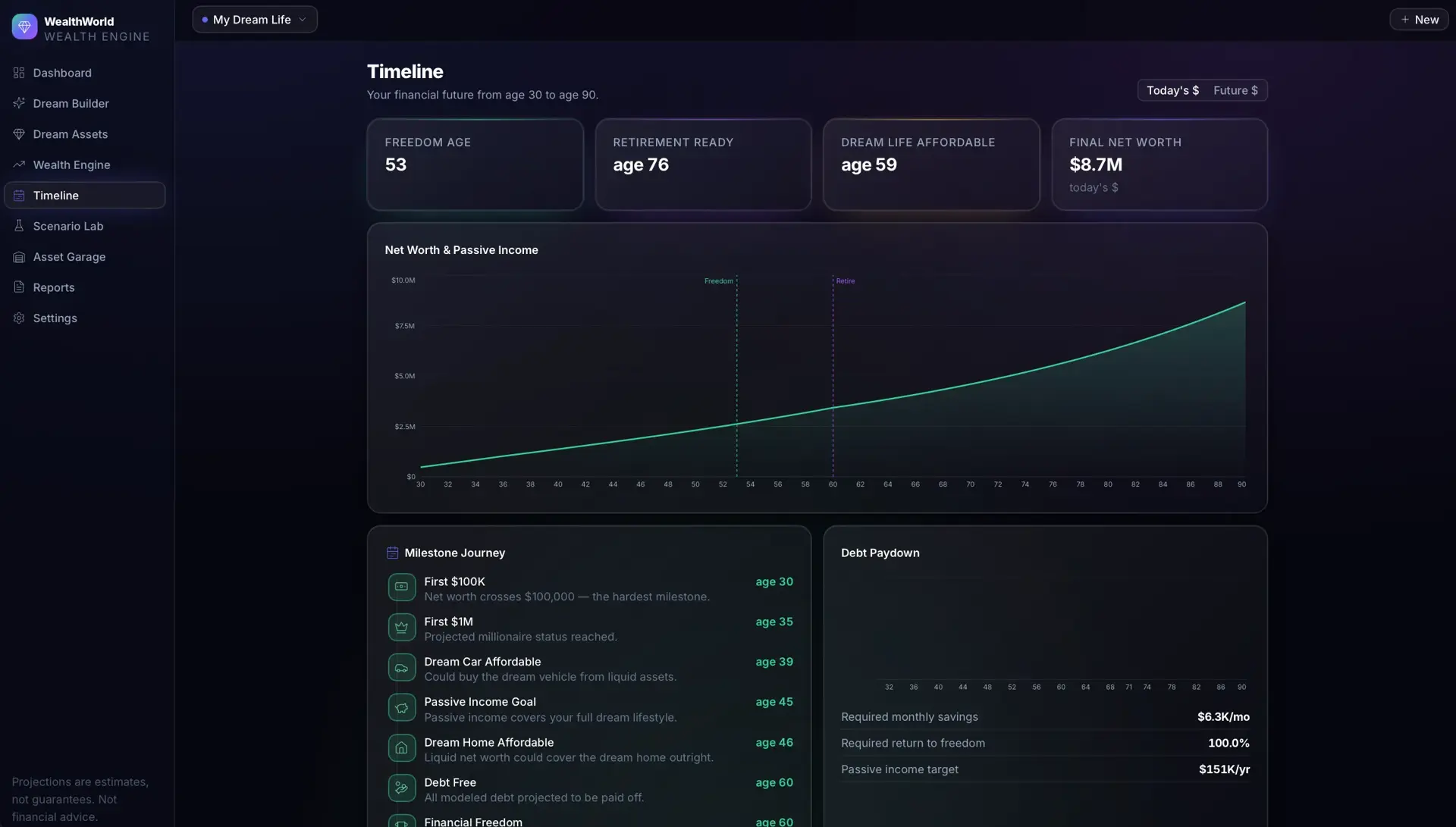The width and height of the screenshot is (1456, 827).
Task: Click the Milestone Journey calendar icon
Action: pyautogui.click(x=392, y=553)
